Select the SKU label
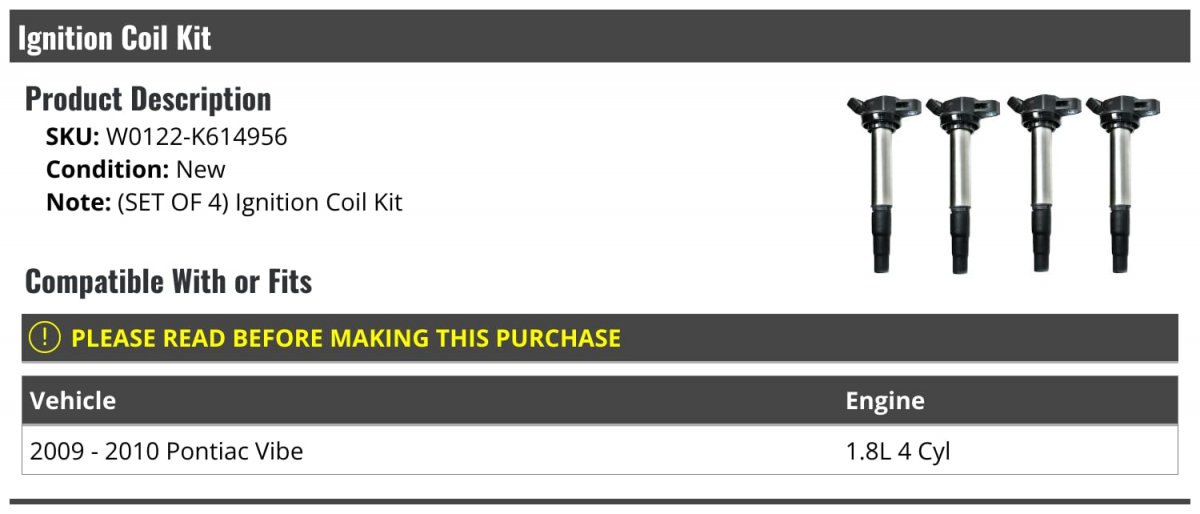Screen dimensions: 1200x514 tap(72, 137)
